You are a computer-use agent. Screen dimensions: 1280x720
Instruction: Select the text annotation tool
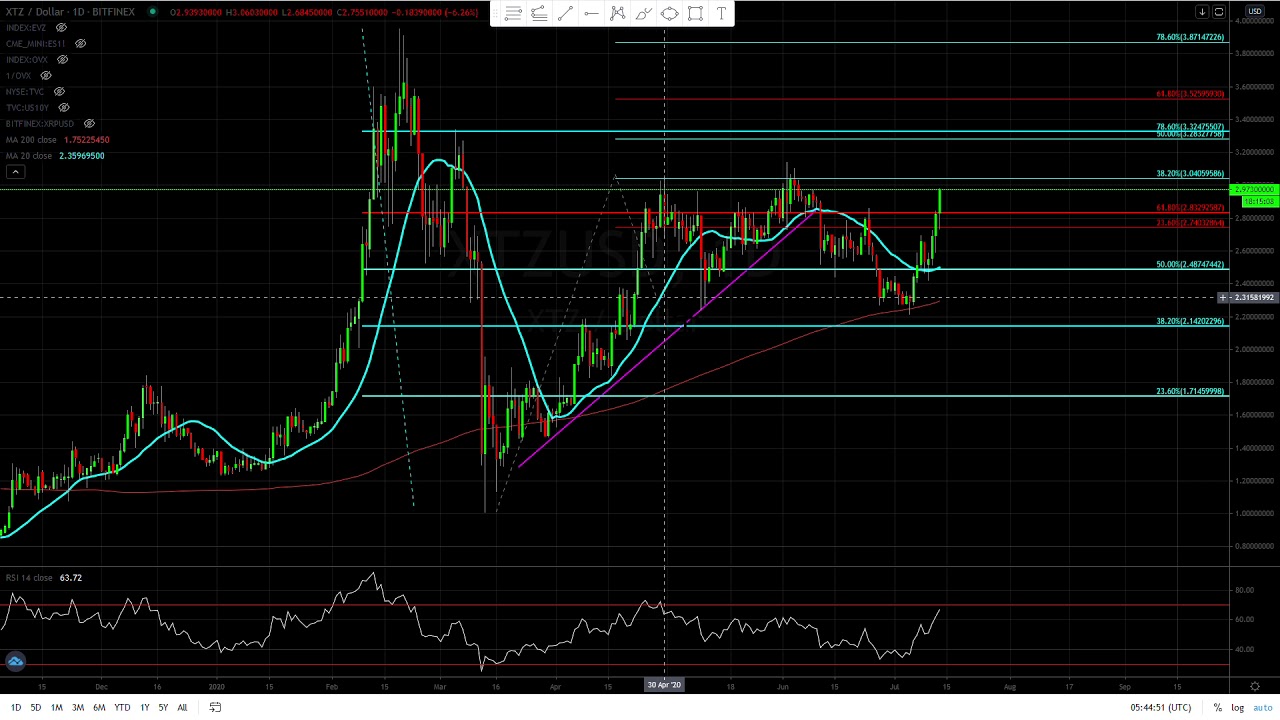tap(721, 13)
